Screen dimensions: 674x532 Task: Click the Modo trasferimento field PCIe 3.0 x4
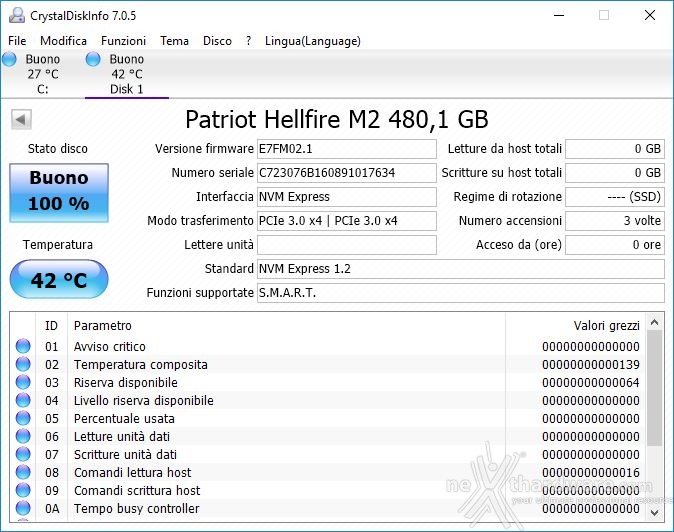(x=346, y=221)
